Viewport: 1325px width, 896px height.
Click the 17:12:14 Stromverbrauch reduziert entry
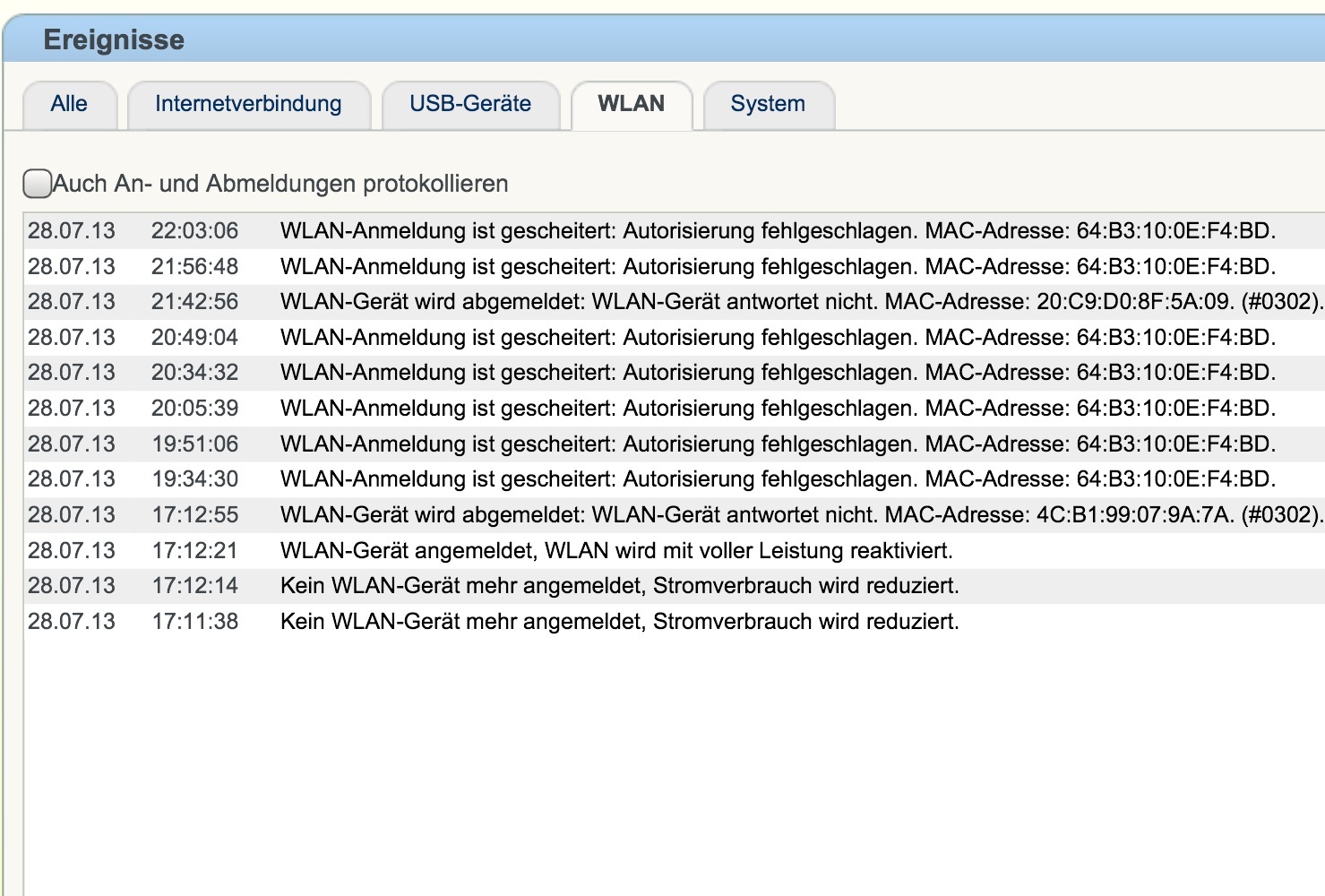[618, 586]
